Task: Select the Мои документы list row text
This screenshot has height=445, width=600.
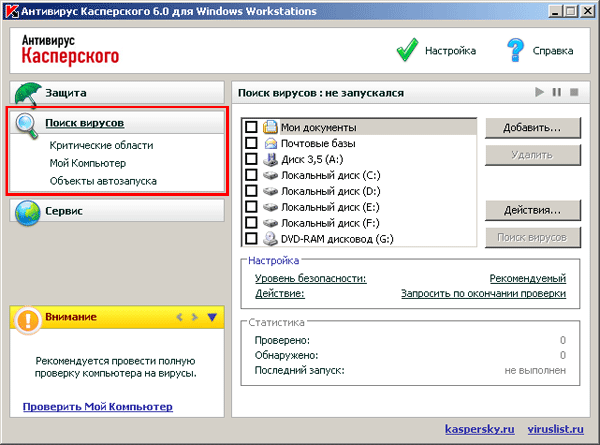Action: pos(318,127)
